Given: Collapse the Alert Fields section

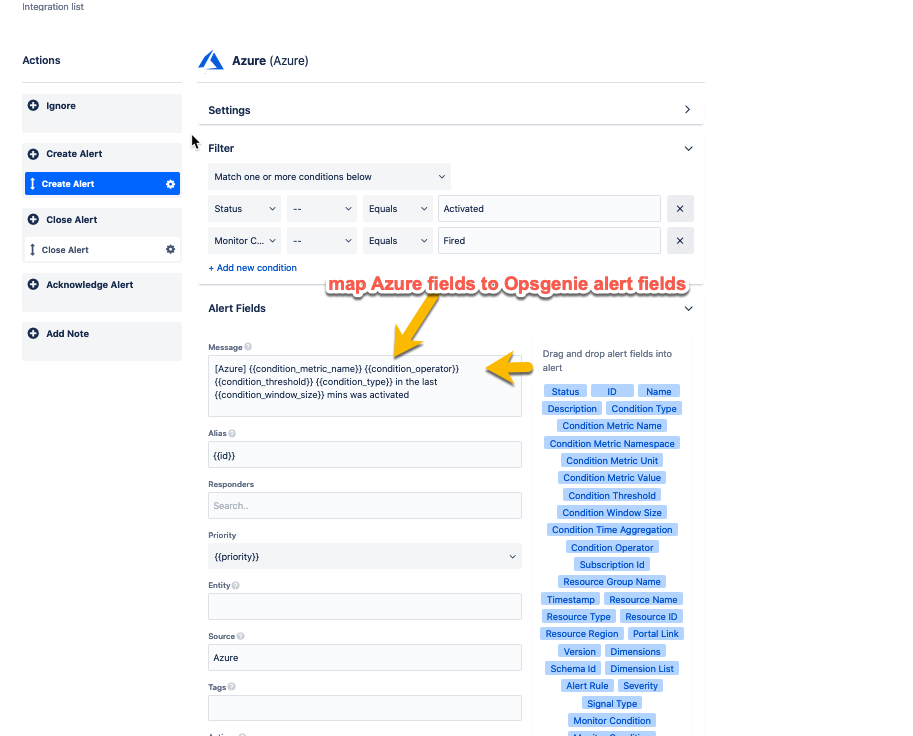Looking at the screenshot, I should 688,309.
